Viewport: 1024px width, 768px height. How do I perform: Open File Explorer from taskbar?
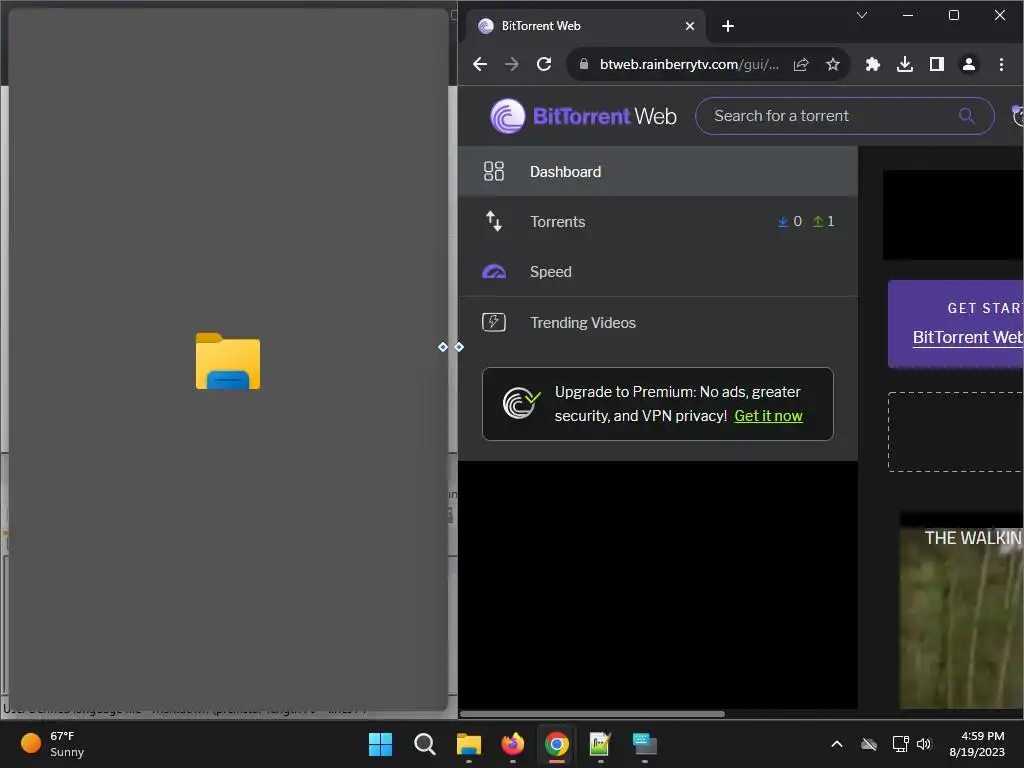pyautogui.click(x=468, y=744)
